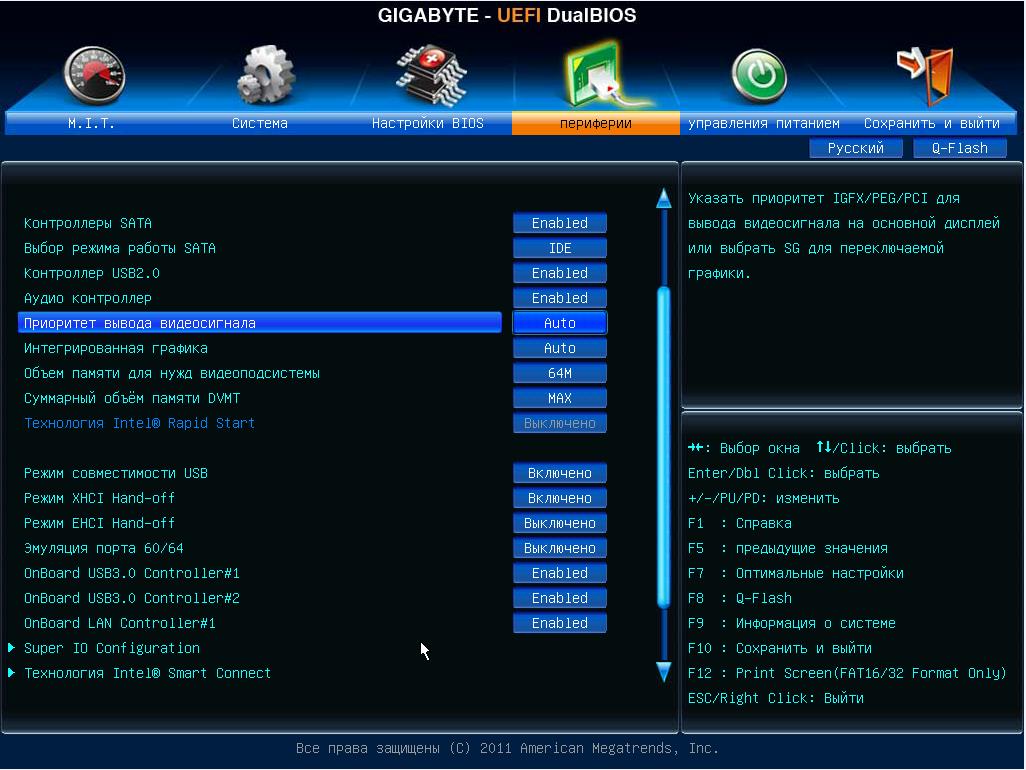
Task: Select the BIOS settings chip icon
Action: coord(431,75)
